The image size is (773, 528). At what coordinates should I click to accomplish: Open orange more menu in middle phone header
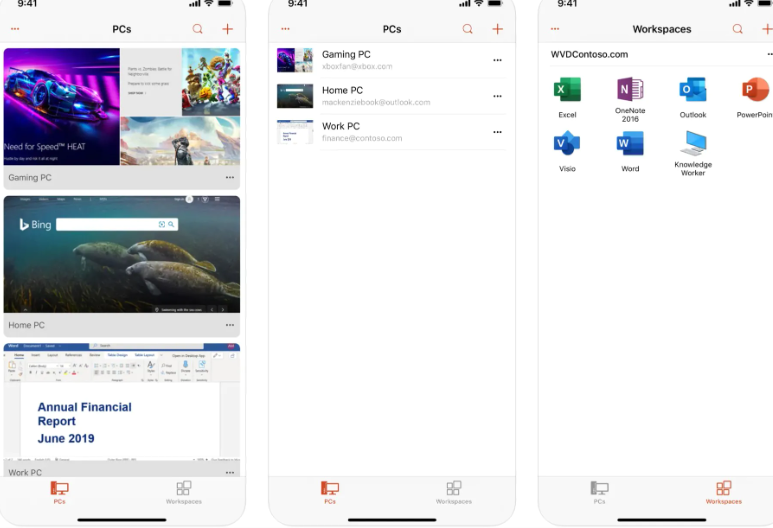click(x=285, y=29)
